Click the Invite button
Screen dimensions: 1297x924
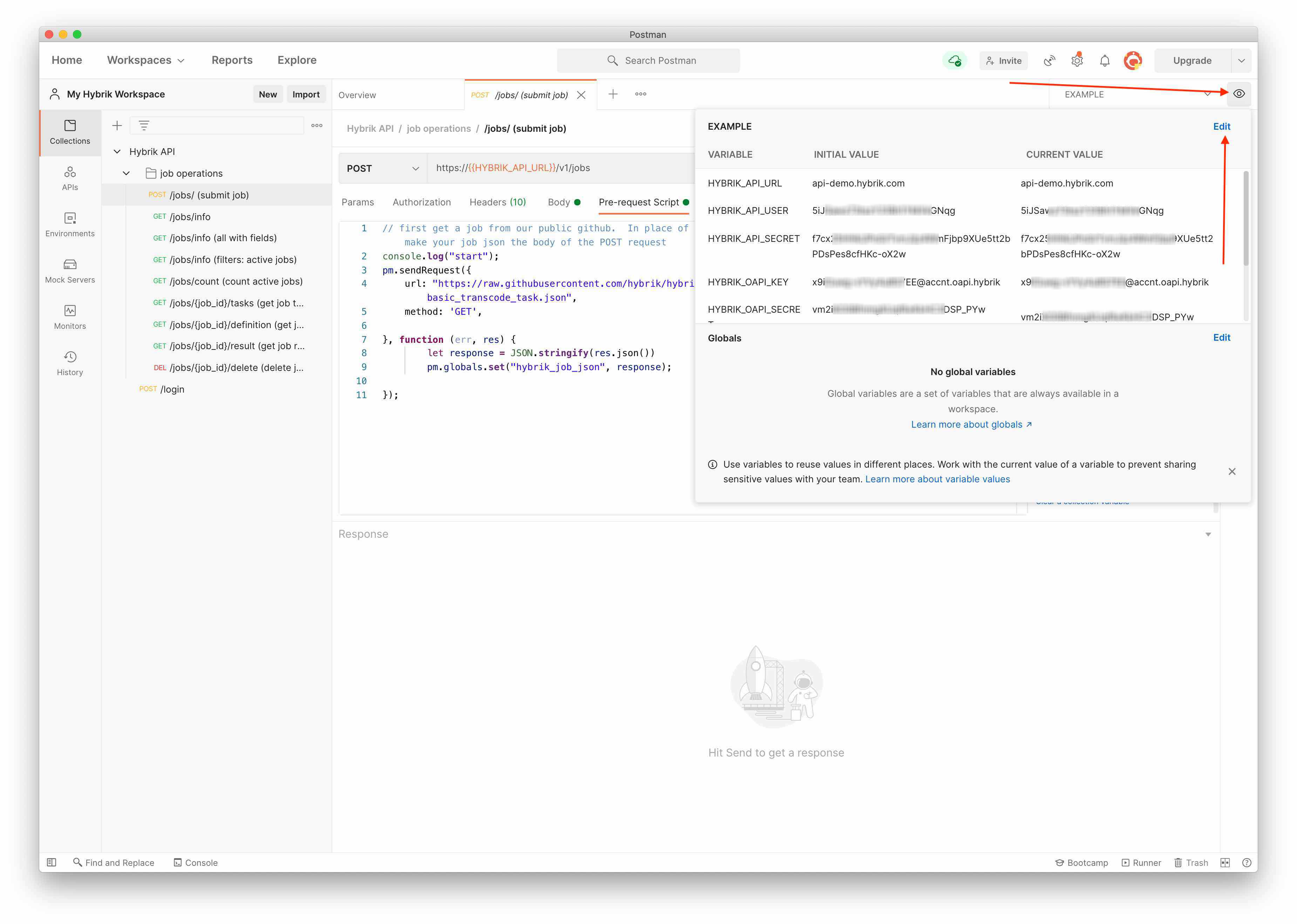pyautogui.click(x=1004, y=60)
